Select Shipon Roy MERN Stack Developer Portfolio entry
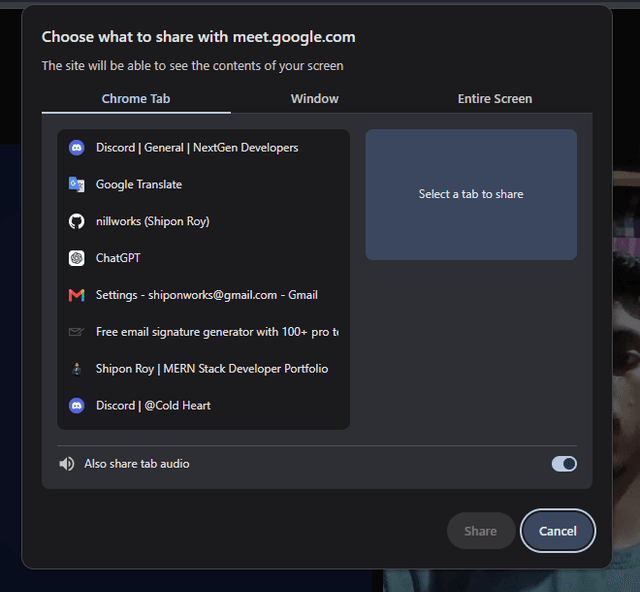The height and width of the screenshot is (592, 640). click(203, 369)
